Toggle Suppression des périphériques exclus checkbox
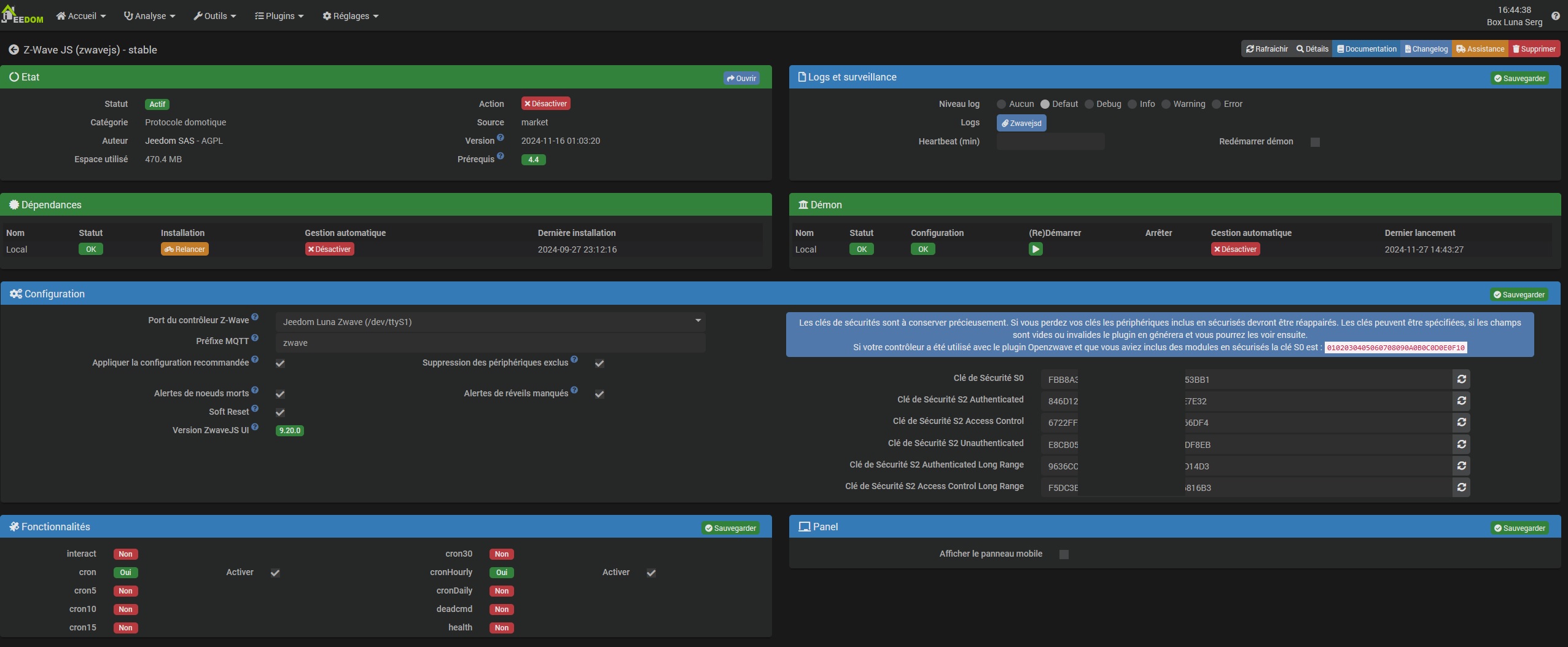This screenshot has width=1568, height=647. (599, 363)
